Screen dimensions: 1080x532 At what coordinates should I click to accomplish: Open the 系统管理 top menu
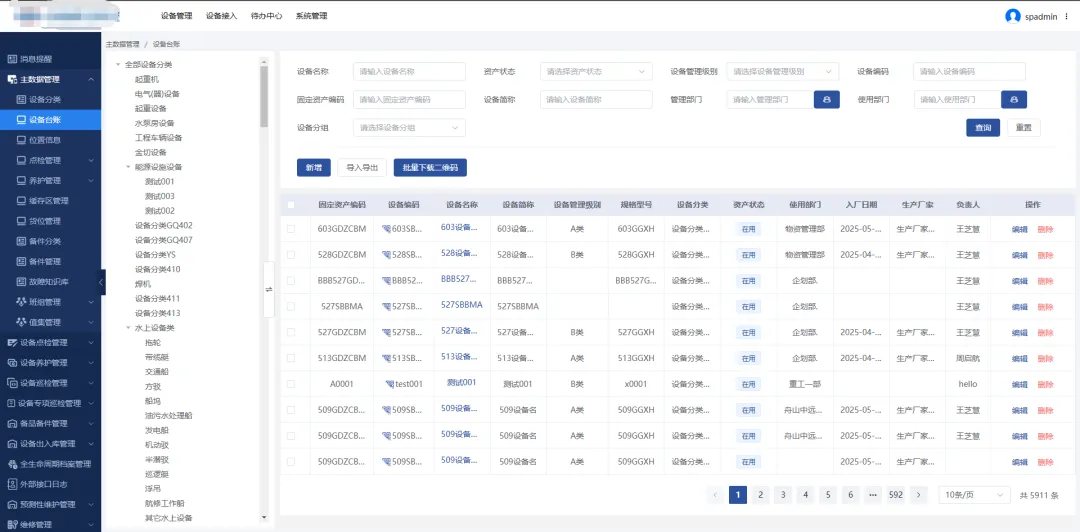[x=311, y=16]
